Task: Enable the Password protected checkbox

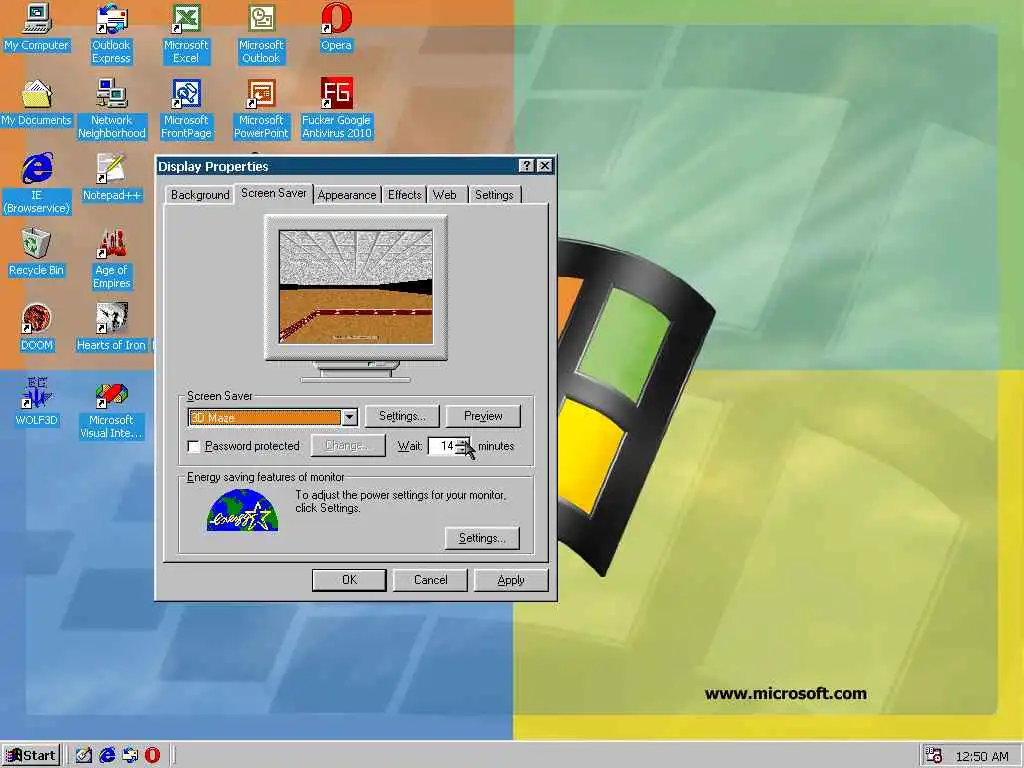Action: point(194,446)
